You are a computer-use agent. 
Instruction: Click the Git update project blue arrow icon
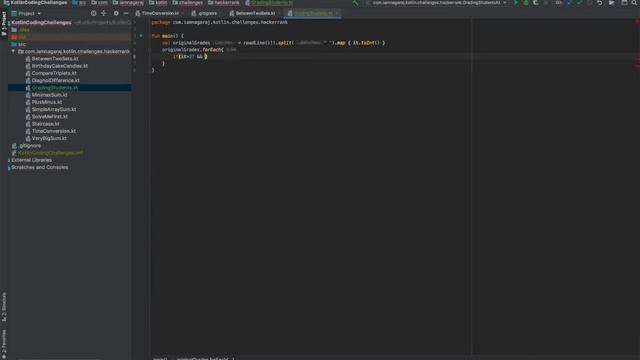569,3
